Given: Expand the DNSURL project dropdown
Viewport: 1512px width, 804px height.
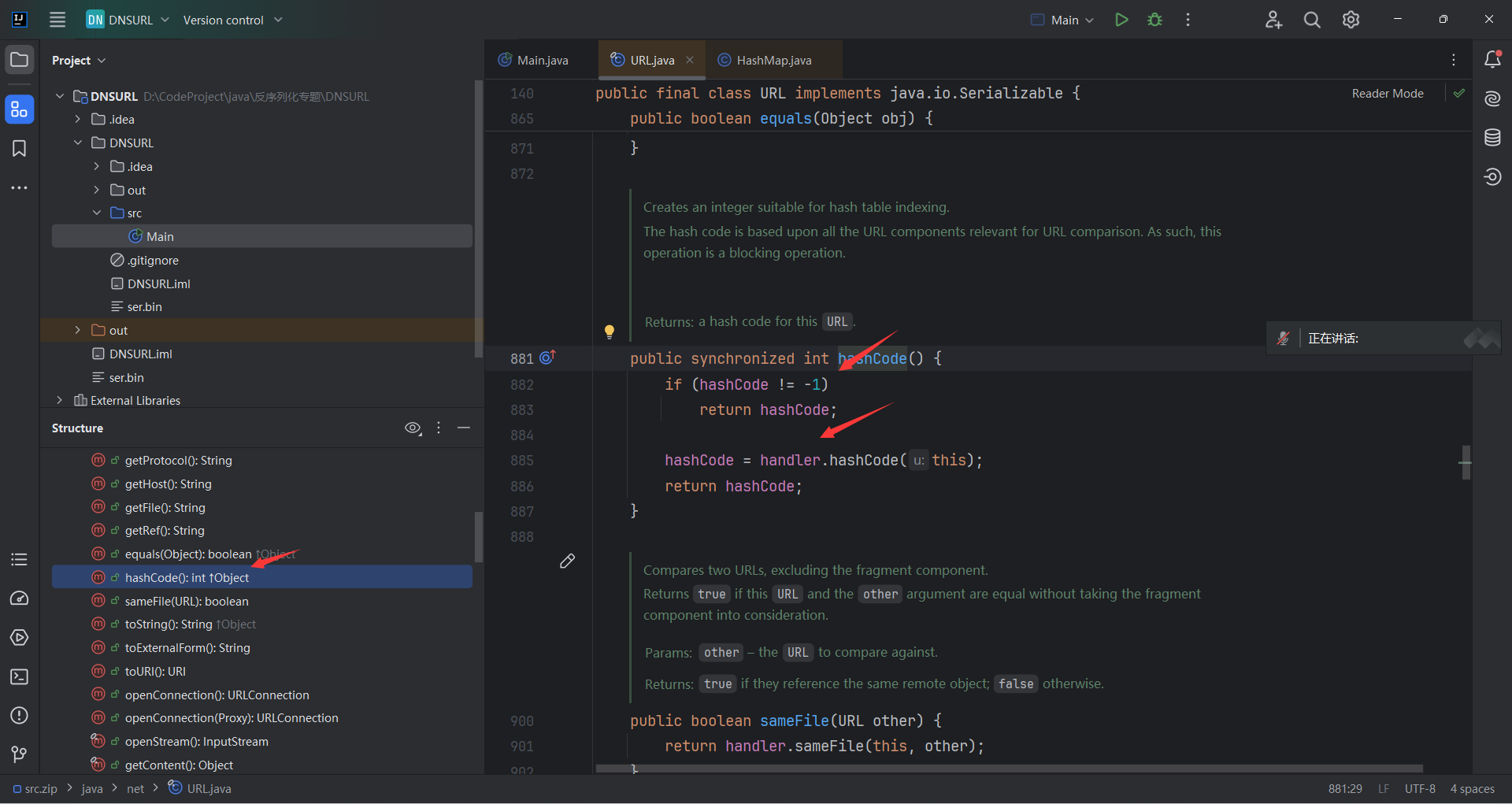Looking at the screenshot, I should 128,20.
